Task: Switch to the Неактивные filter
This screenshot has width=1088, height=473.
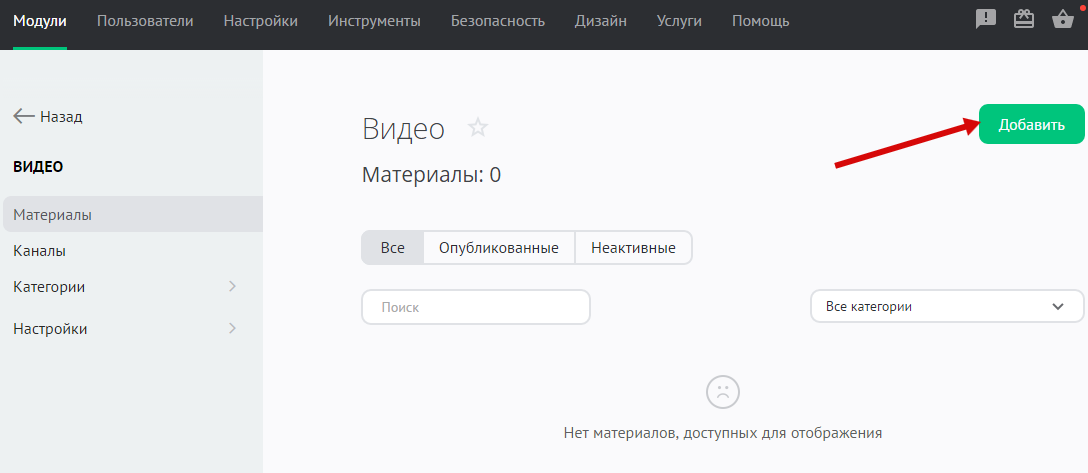Action: click(633, 248)
